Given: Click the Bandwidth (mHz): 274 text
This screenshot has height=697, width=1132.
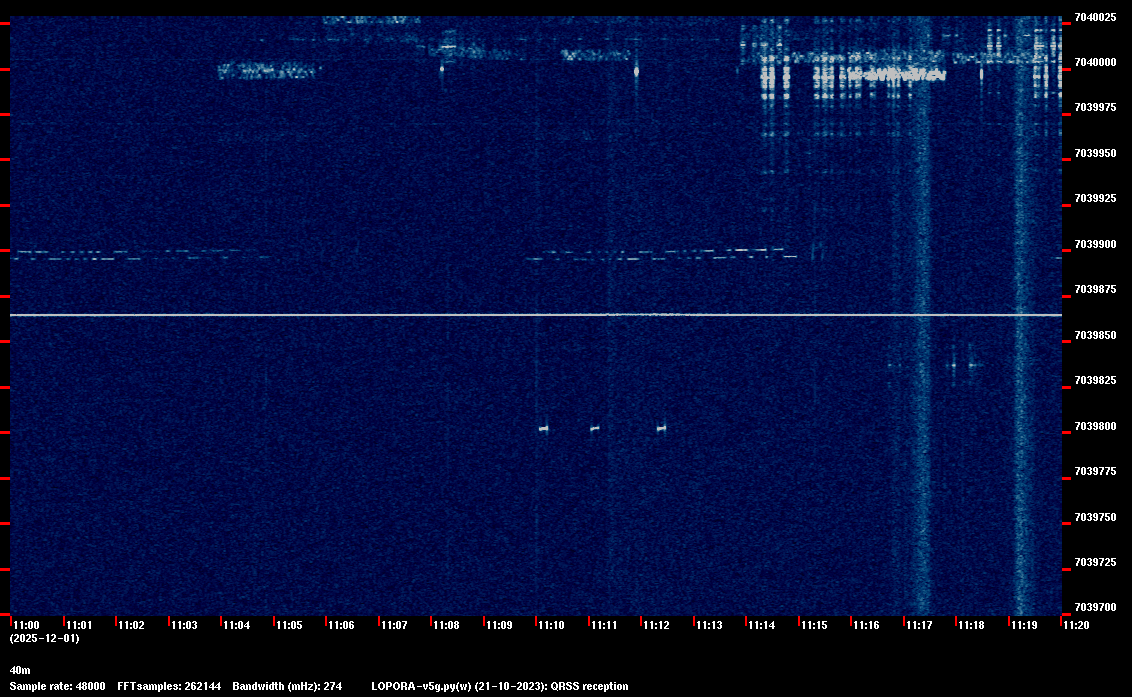Looking at the screenshot, I should pos(287,686).
